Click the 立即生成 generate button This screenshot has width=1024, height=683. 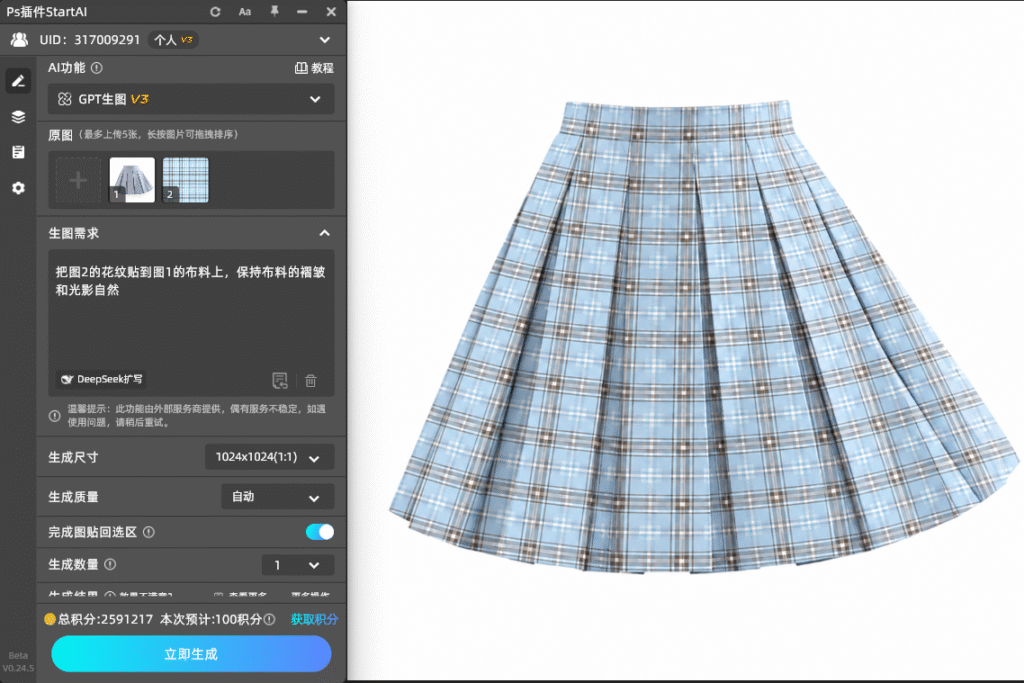[191, 654]
